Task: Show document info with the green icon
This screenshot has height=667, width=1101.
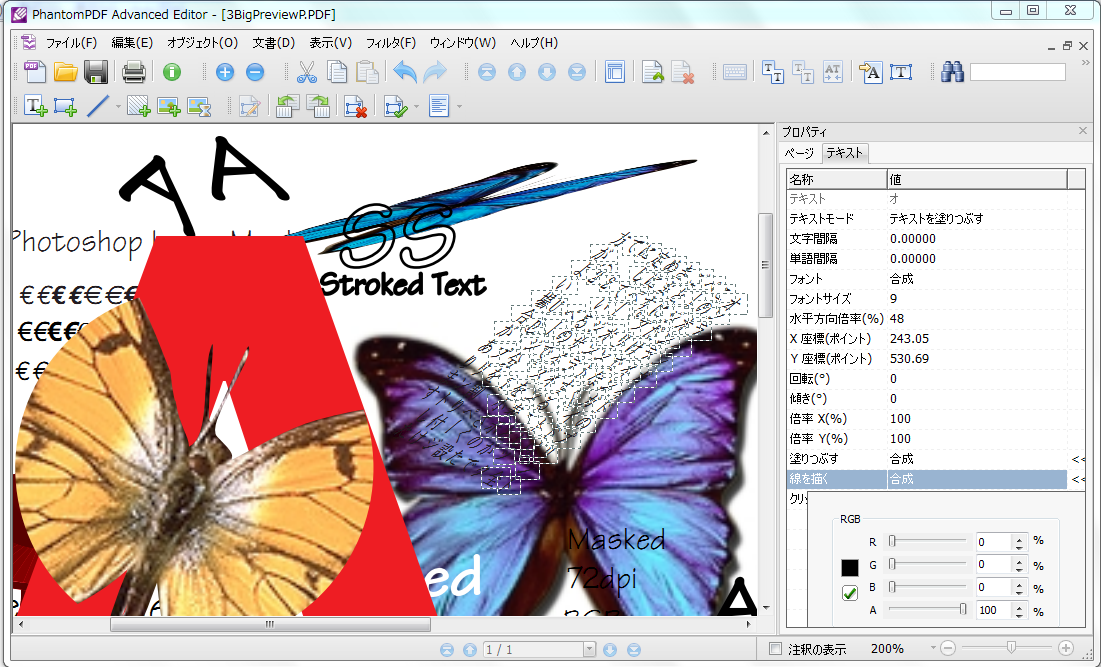Action: click(x=172, y=72)
